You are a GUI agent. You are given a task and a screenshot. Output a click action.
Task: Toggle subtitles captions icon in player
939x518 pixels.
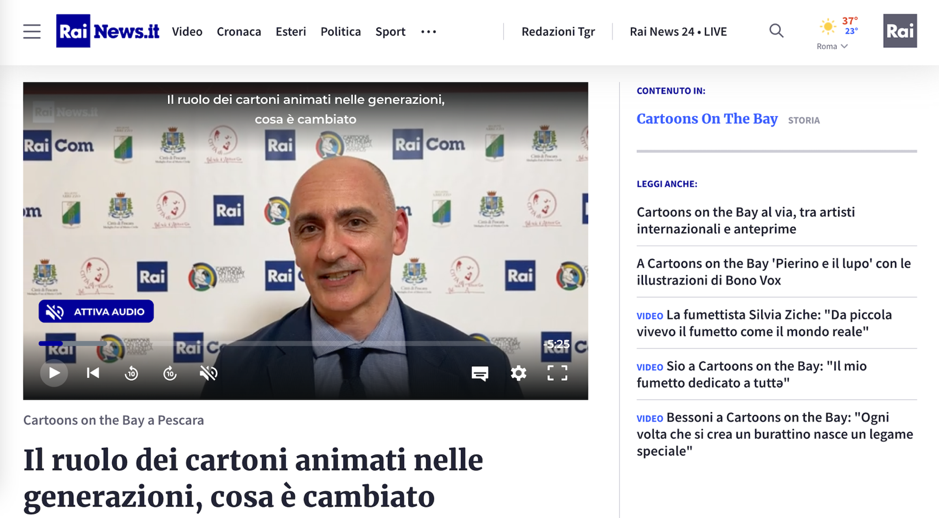[x=480, y=374]
